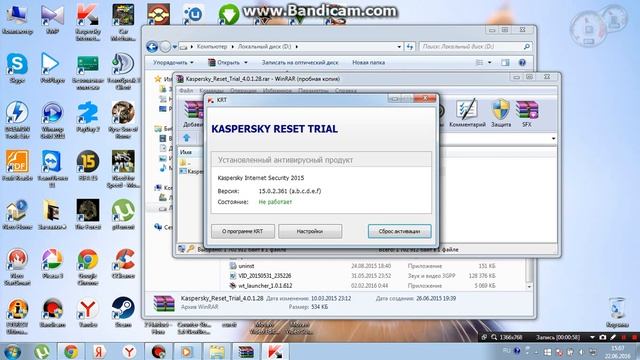Screen dimensions: 640x360
Task: Open TeamViewer 11 desktop shortcut
Action: [52, 169]
